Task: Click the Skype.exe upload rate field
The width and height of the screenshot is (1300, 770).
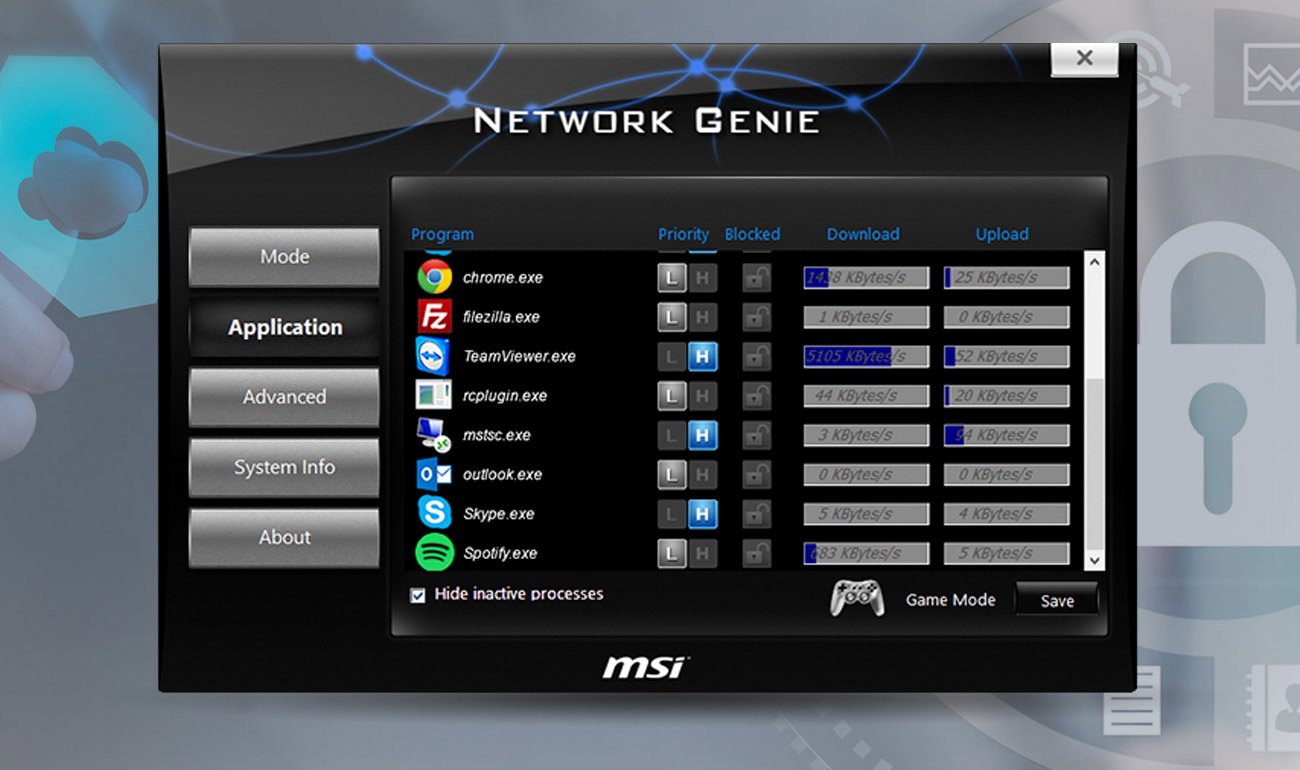Action: click(1006, 514)
